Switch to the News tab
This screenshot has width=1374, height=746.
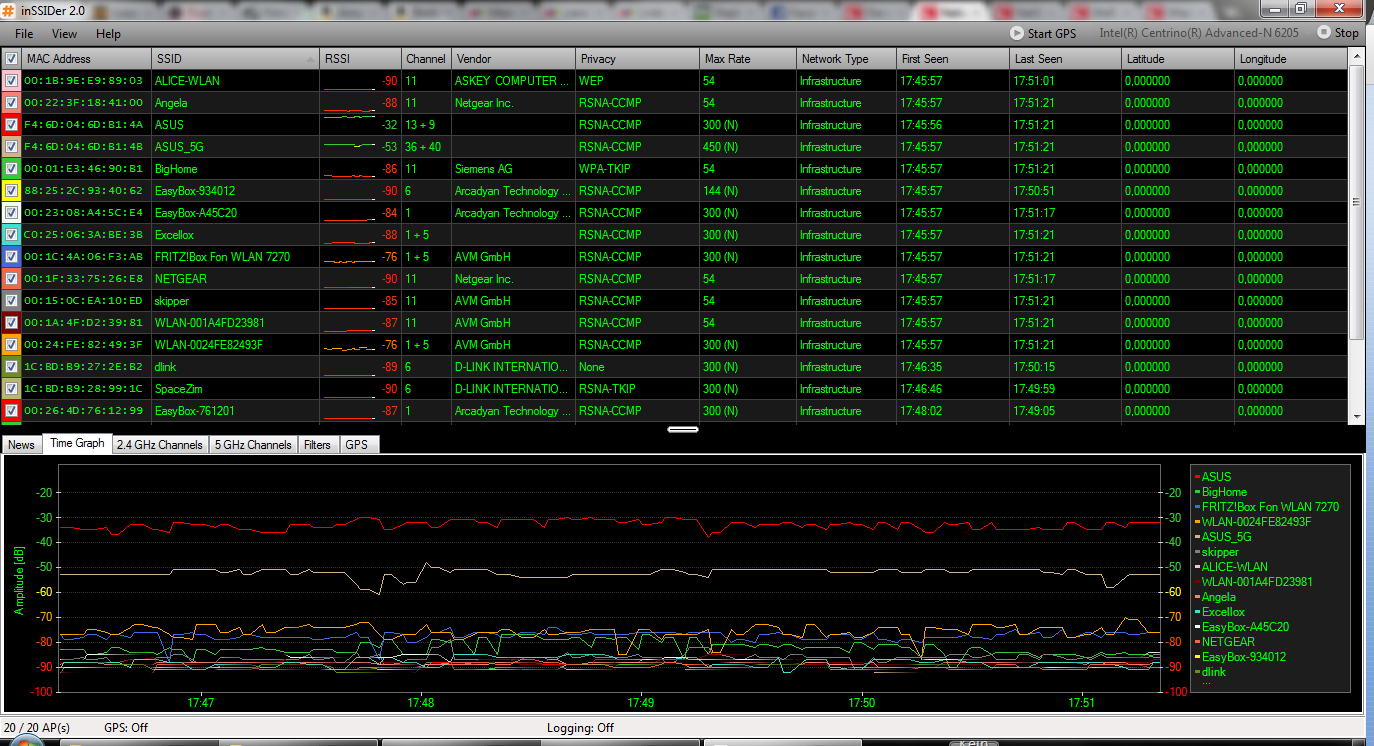[21, 445]
